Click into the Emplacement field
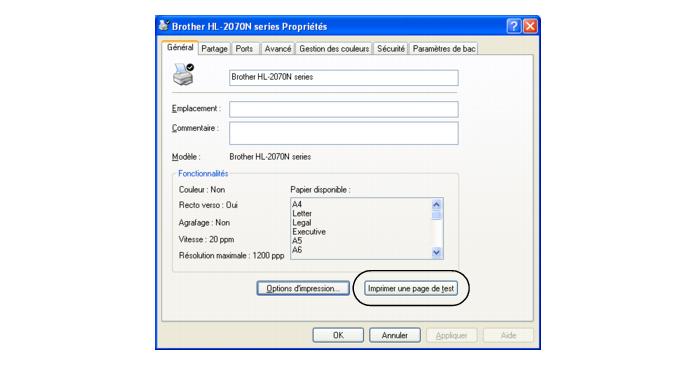696x365 pixels. click(344, 109)
